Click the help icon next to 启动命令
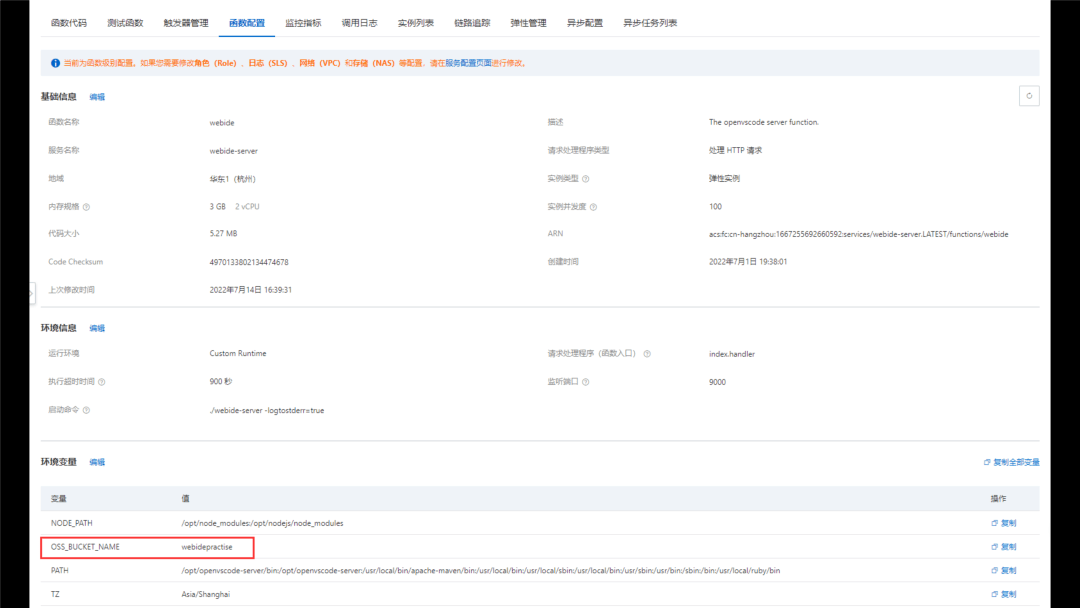1080x608 pixels. (86, 410)
